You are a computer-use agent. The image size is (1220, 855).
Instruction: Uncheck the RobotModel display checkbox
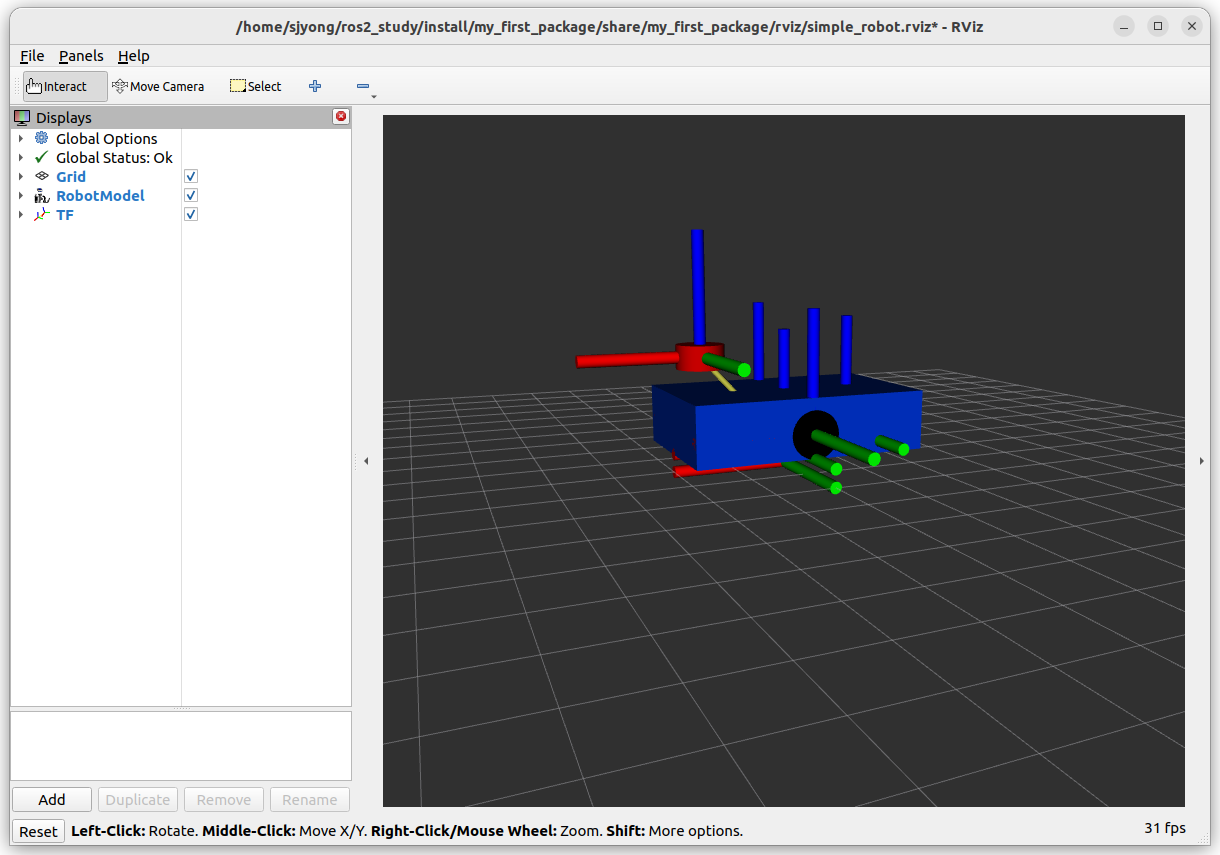191,195
